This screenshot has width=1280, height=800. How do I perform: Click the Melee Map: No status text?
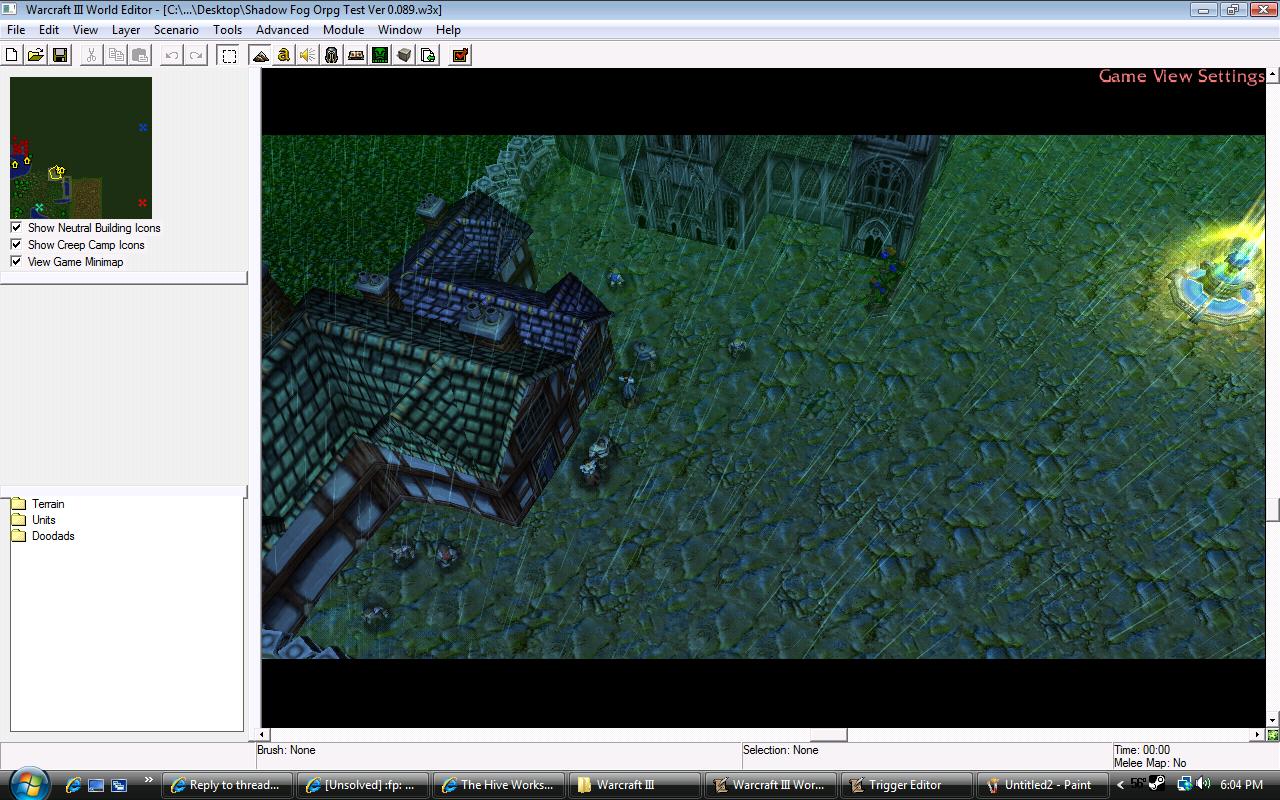tap(1150, 763)
